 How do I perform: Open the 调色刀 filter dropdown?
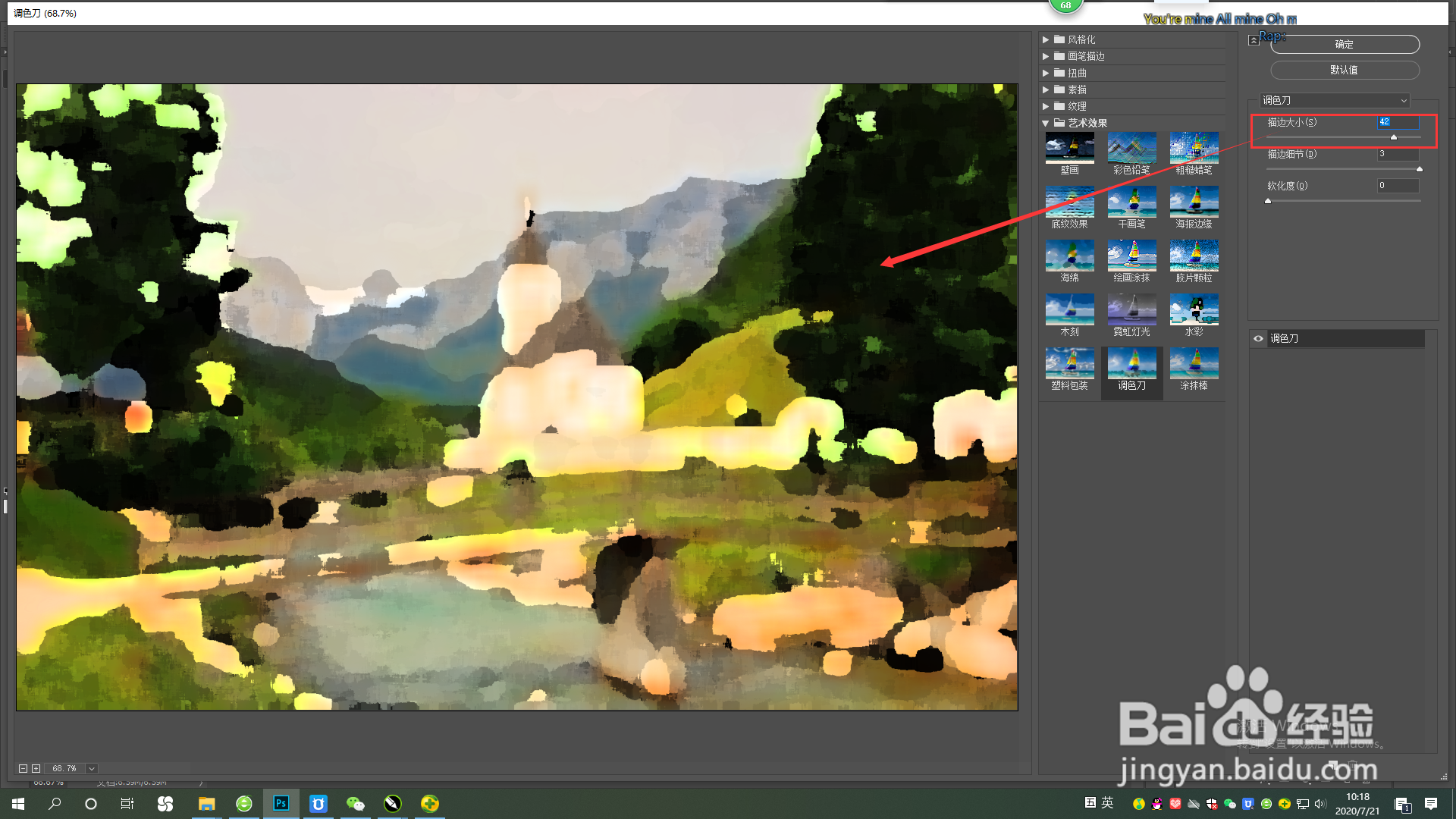1334,100
